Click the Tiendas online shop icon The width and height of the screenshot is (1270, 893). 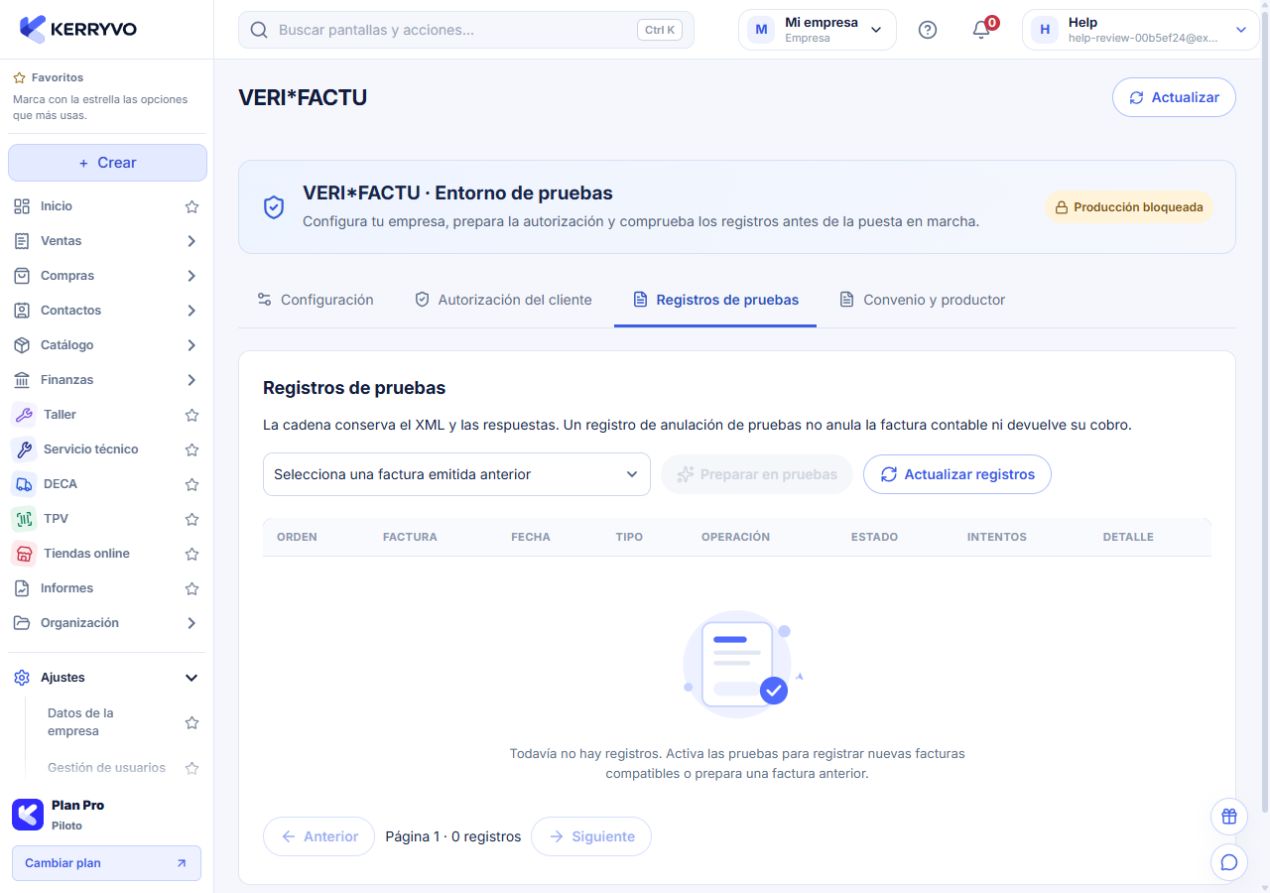(23, 554)
